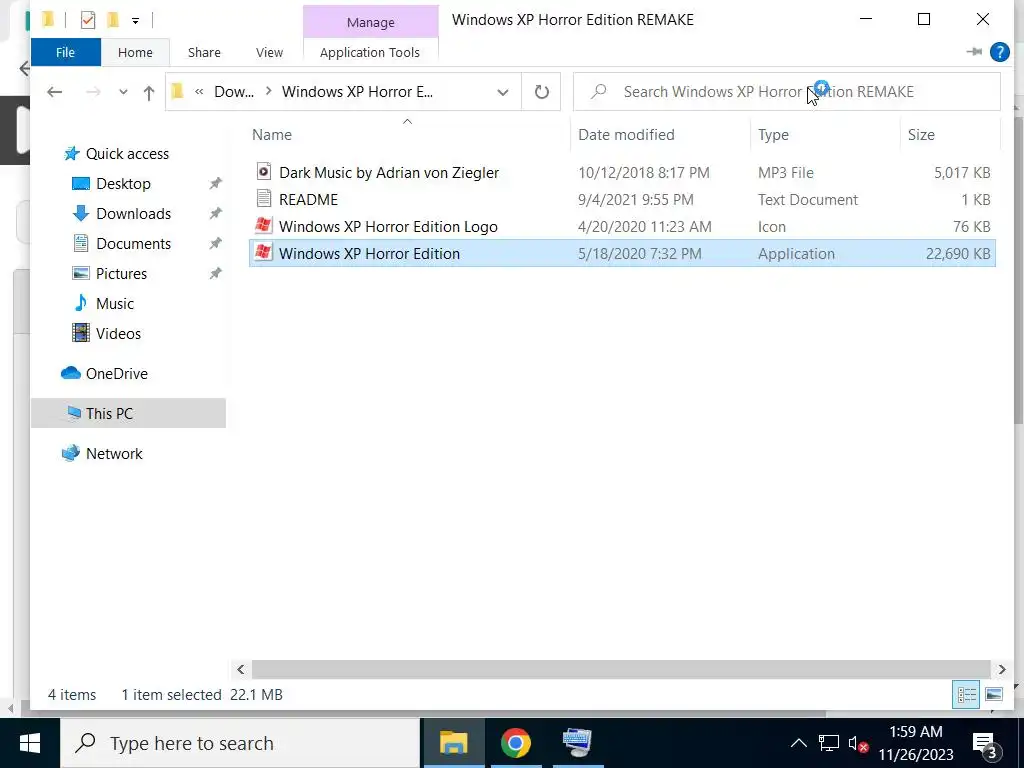Click the Properties icon in quick access toolbar
Image resolution: width=1024 pixels, height=768 pixels.
point(88,20)
